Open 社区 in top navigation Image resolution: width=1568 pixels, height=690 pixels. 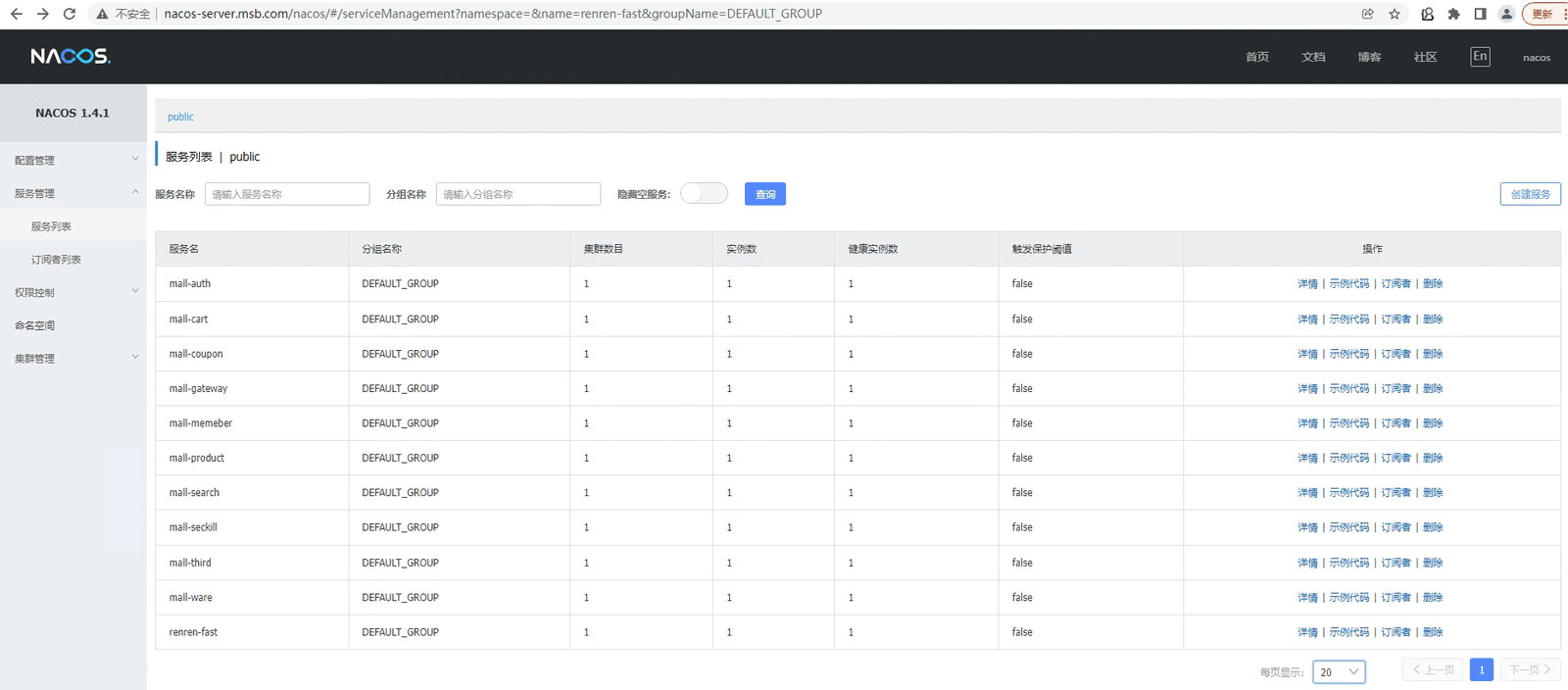pos(1425,57)
